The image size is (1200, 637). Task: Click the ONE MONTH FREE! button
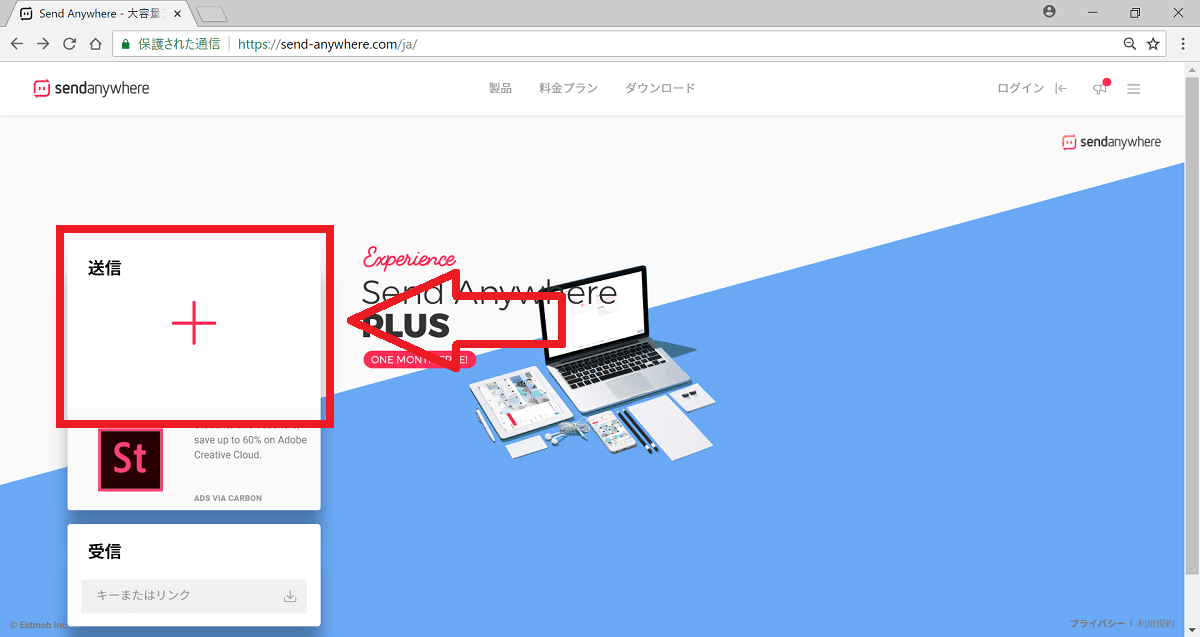(418, 359)
